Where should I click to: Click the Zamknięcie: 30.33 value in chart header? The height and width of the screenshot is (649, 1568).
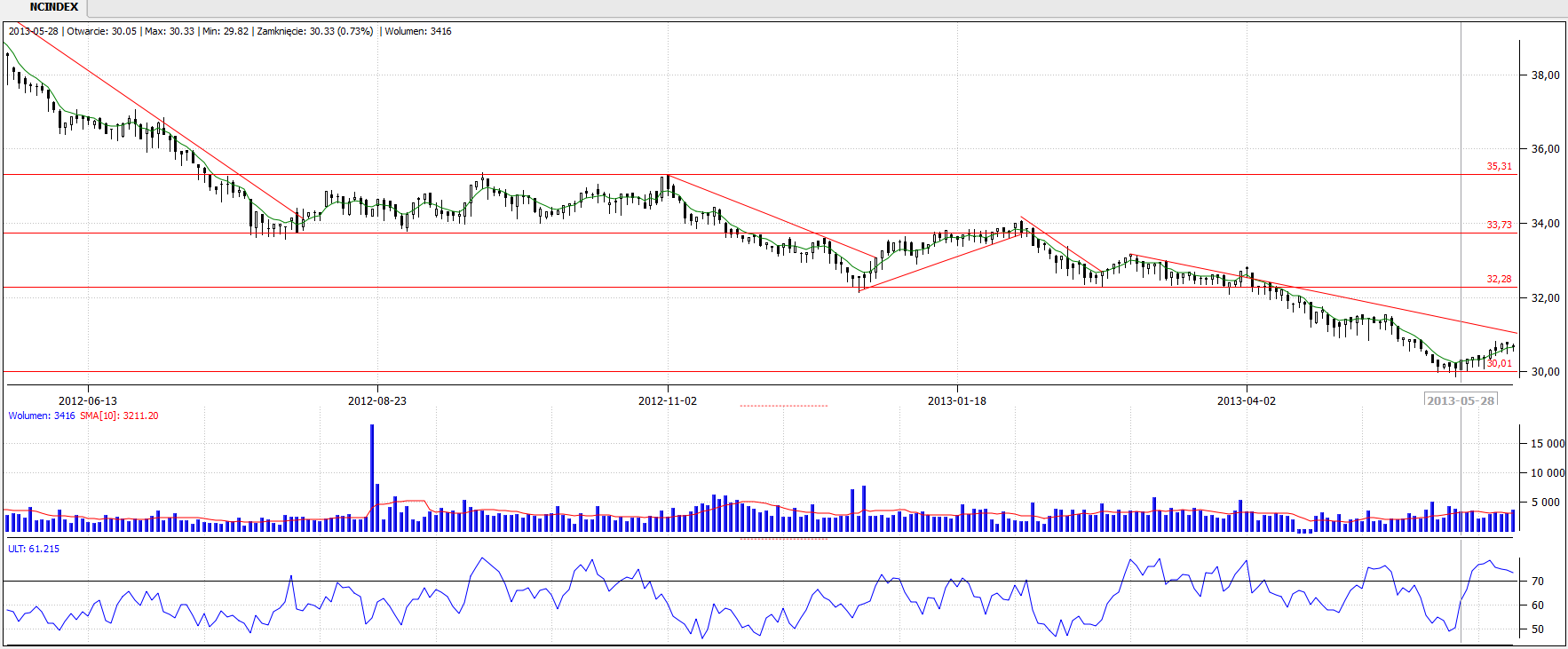coord(314,31)
